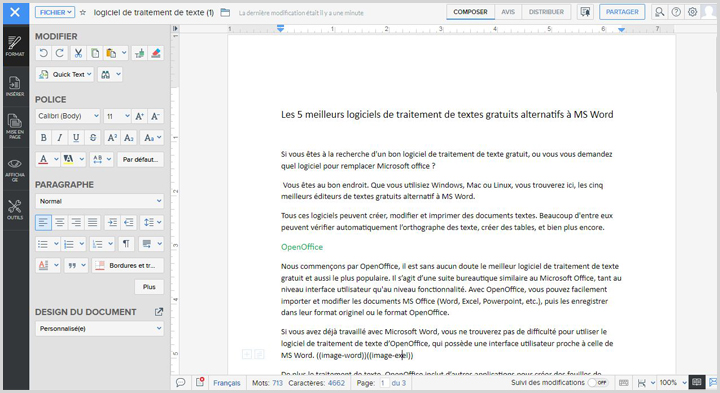The width and height of the screenshot is (720, 393).
Task: Toggle subscript formatting
Action: (x=129, y=138)
